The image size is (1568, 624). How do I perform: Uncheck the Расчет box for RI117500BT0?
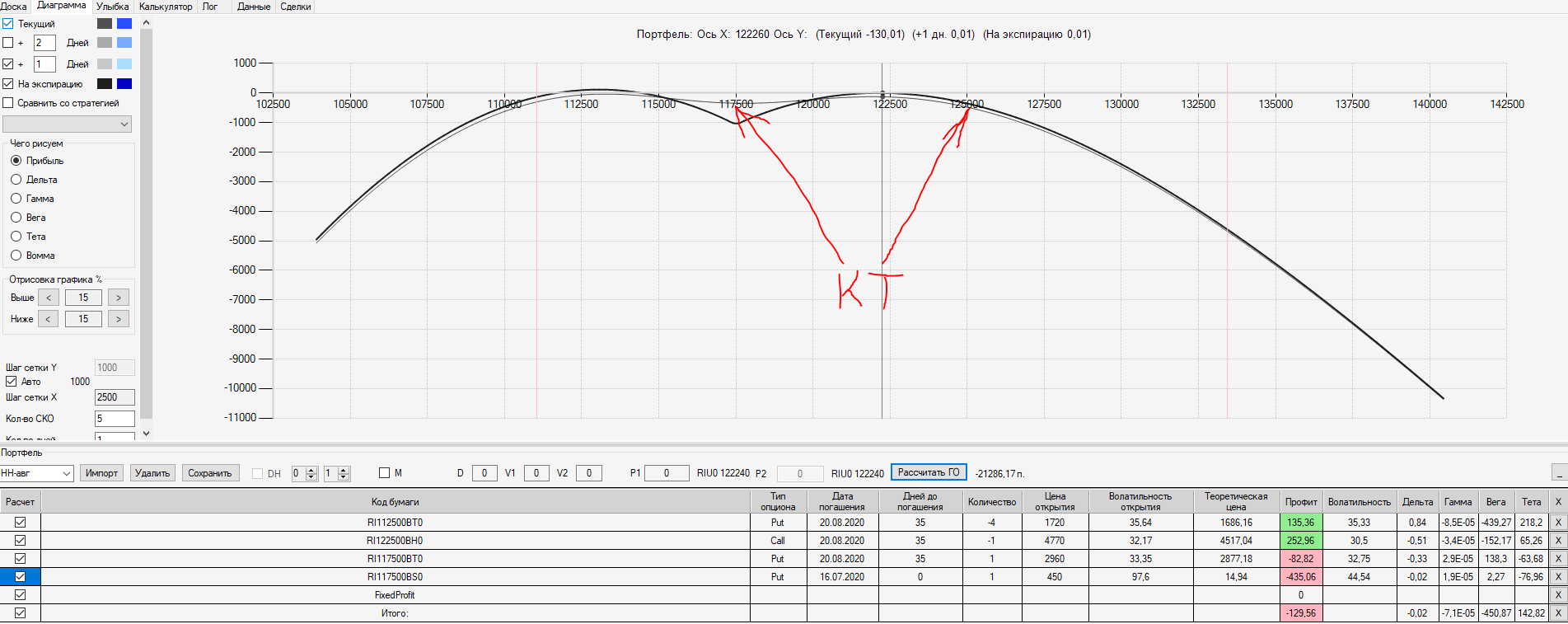click(x=21, y=559)
